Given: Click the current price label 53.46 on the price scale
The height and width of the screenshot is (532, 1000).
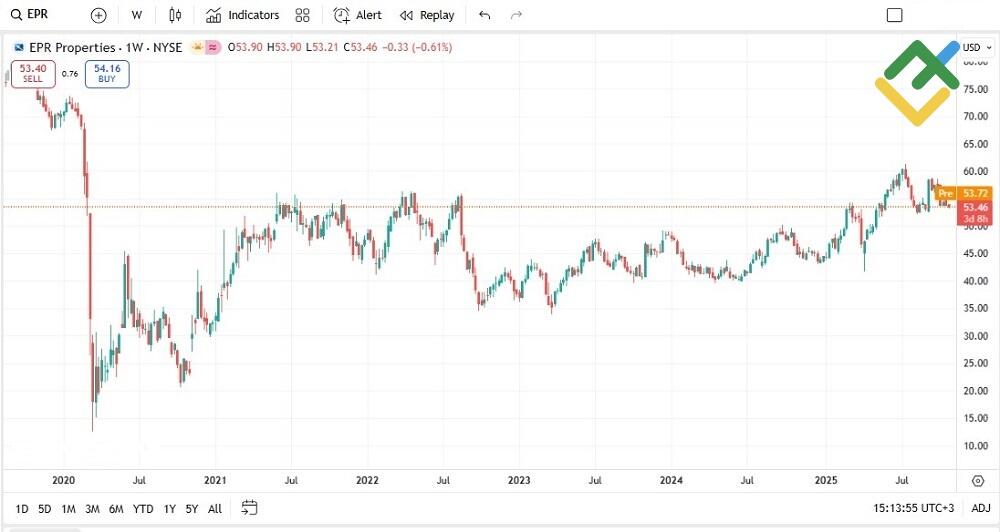Looking at the screenshot, I should [975, 207].
